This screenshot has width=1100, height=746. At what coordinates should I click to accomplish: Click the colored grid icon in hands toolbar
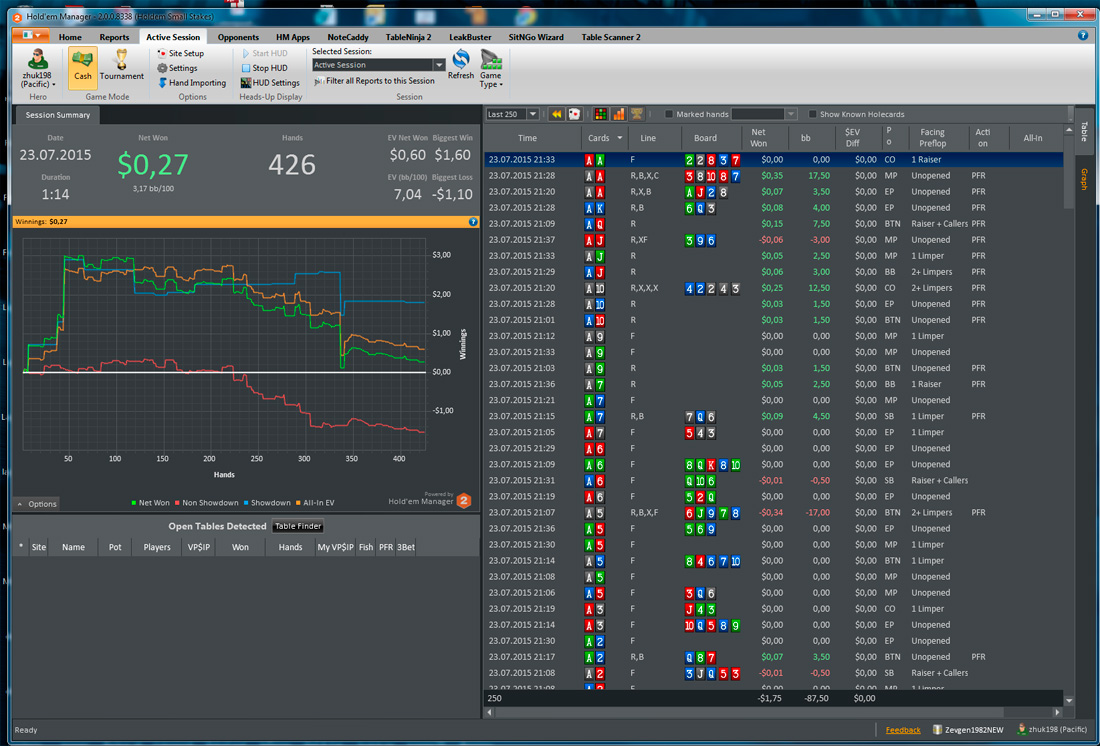pyautogui.click(x=601, y=114)
